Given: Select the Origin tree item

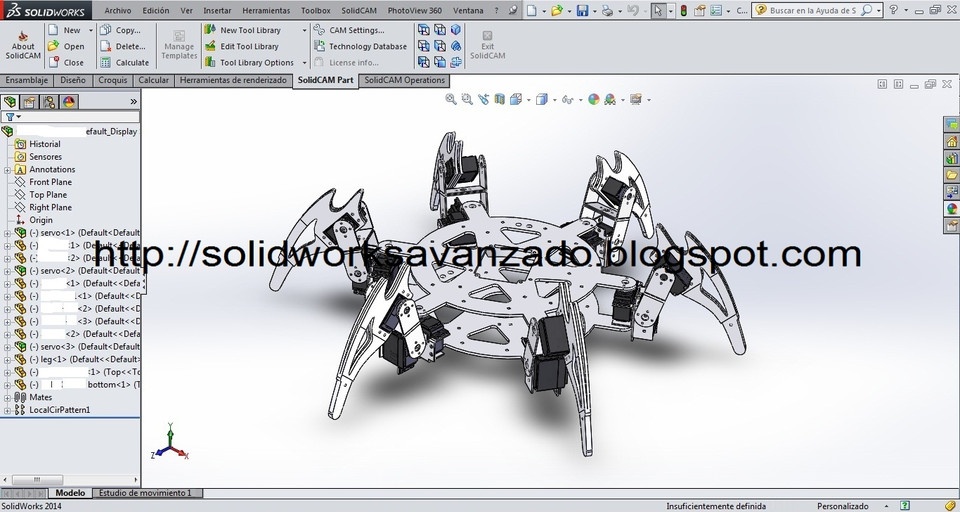Looking at the screenshot, I should point(40,220).
